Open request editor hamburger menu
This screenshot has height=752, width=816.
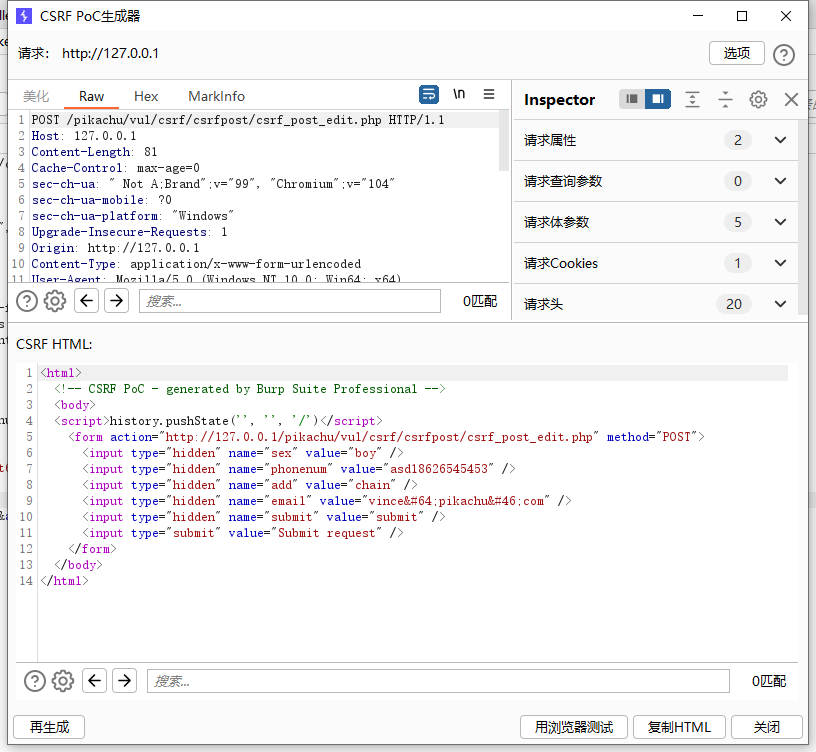[x=489, y=94]
